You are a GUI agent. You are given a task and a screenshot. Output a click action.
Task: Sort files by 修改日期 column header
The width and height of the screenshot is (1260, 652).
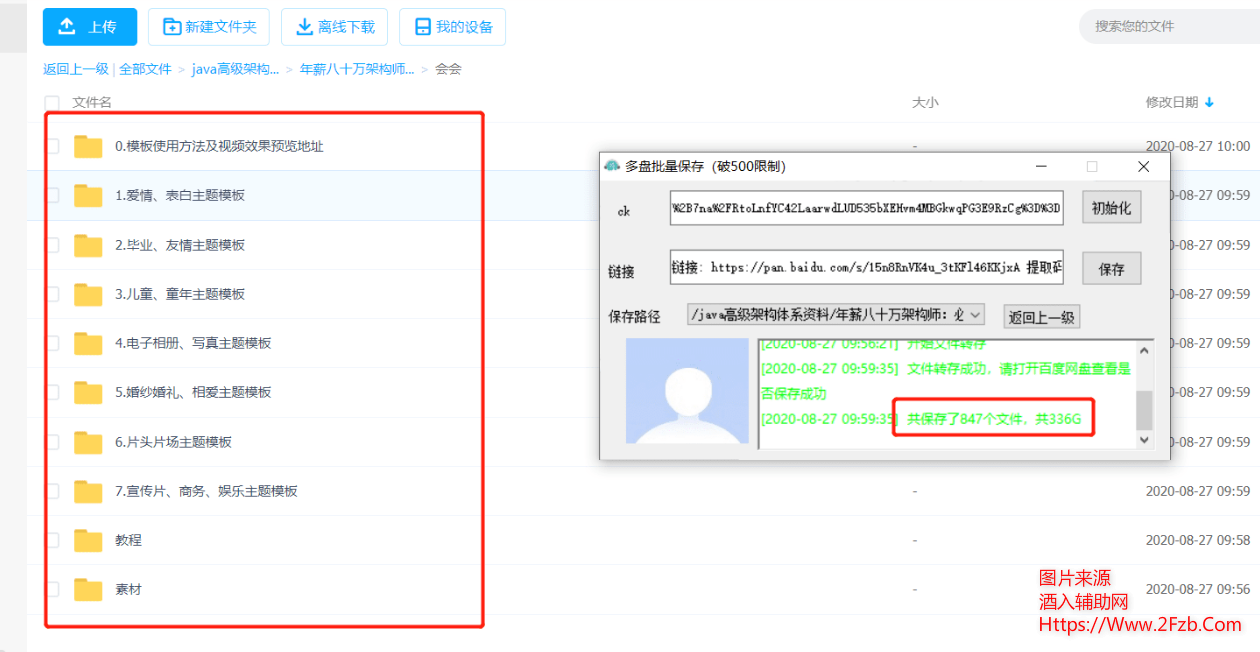1171,102
